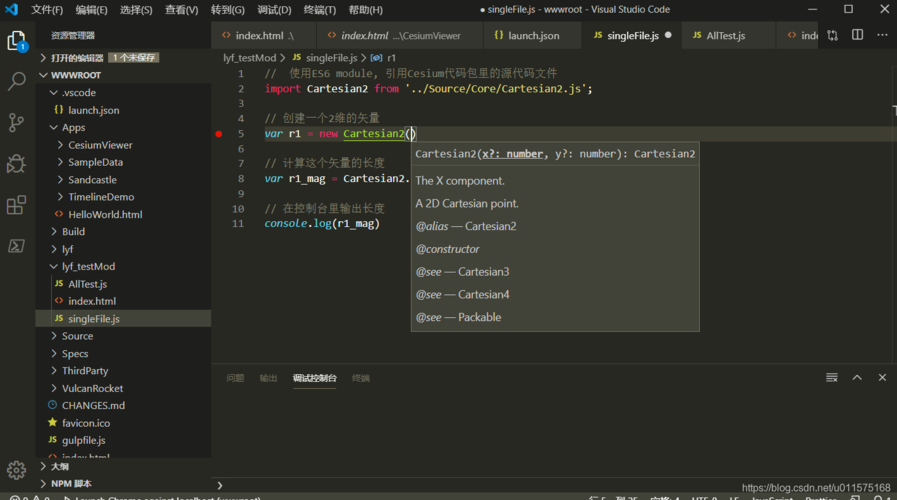This screenshot has height=500, width=897.
Task: Open the Search view in activity bar
Action: coord(17,81)
